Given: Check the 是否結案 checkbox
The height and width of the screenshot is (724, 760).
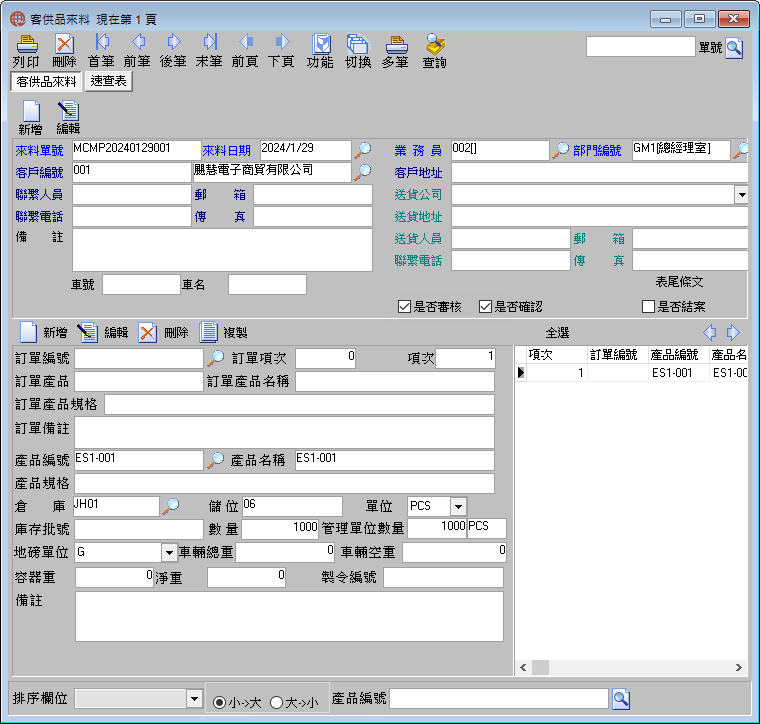Looking at the screenshot, I should [648, 307].
